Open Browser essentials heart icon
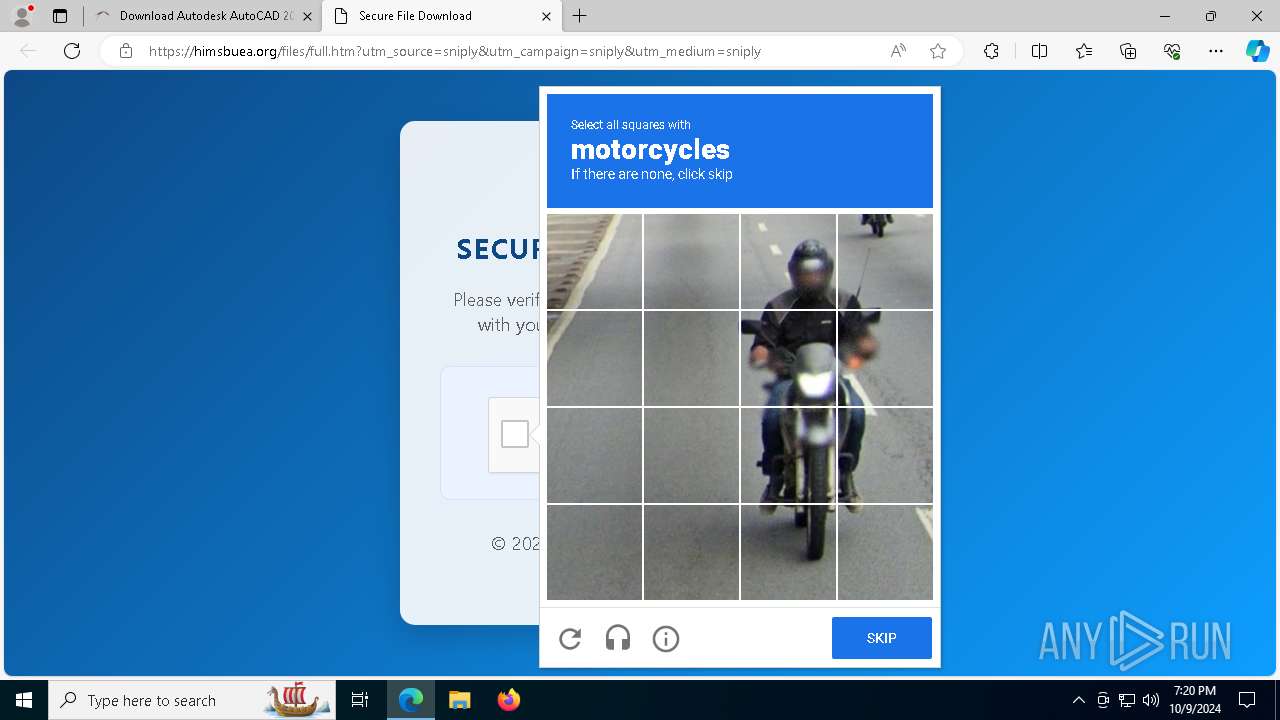 pyautogui.click(x=1172, y=51)
